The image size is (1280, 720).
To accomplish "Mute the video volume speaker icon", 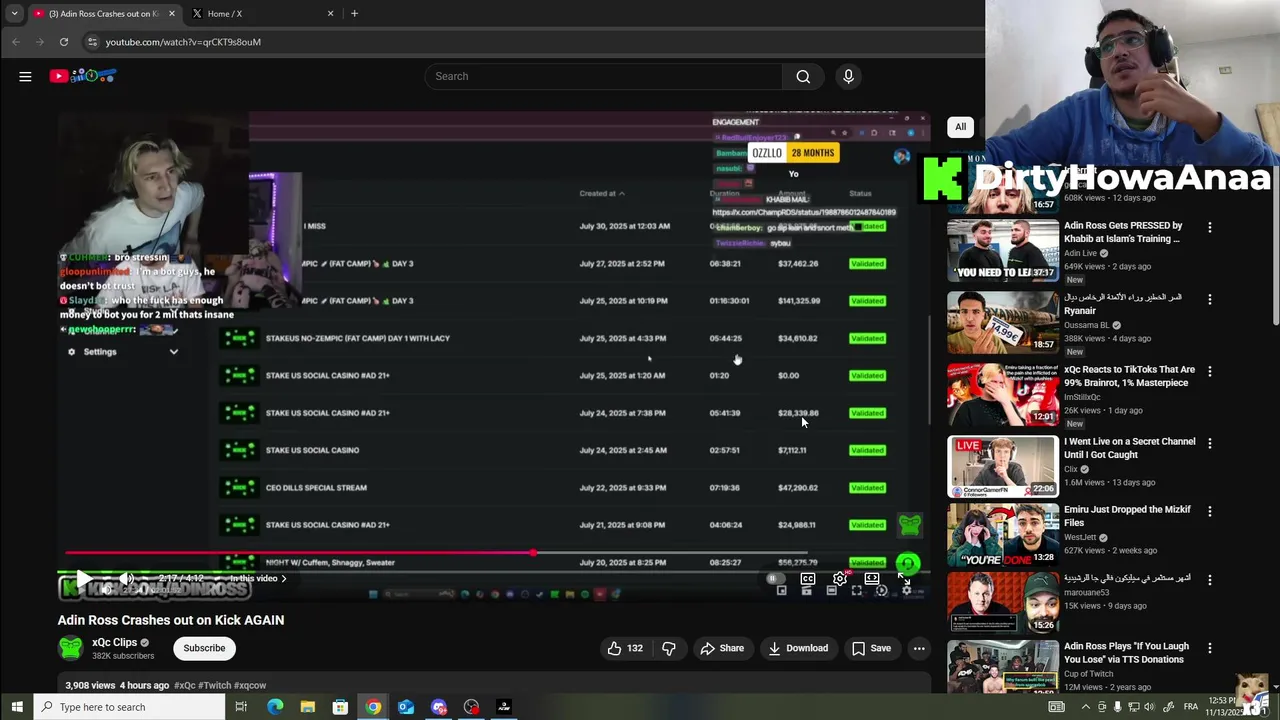I will click(126, 578).
